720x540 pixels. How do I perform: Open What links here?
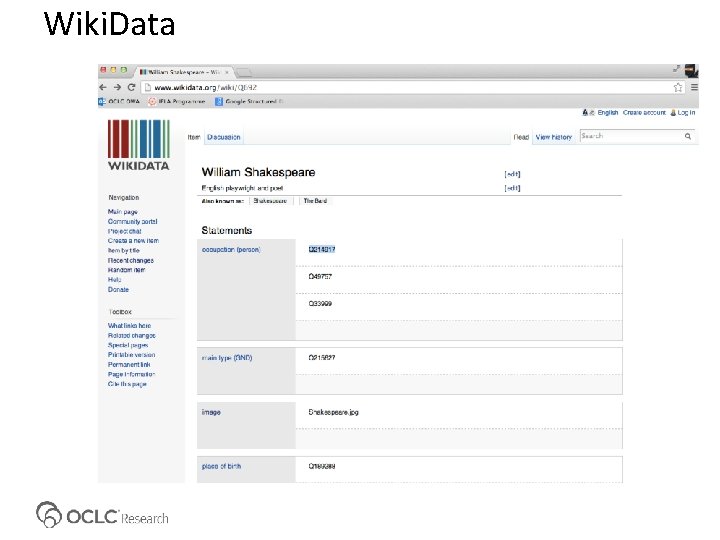click(x=129, y=326)
